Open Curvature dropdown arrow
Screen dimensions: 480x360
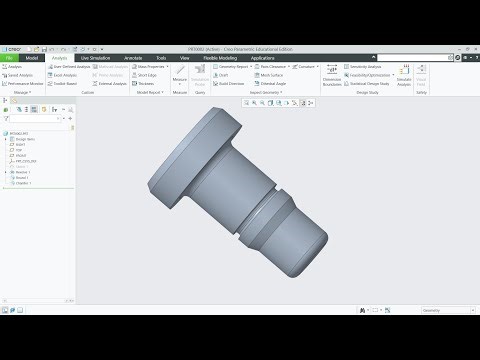pyautogui.click(x=318, y=67)
